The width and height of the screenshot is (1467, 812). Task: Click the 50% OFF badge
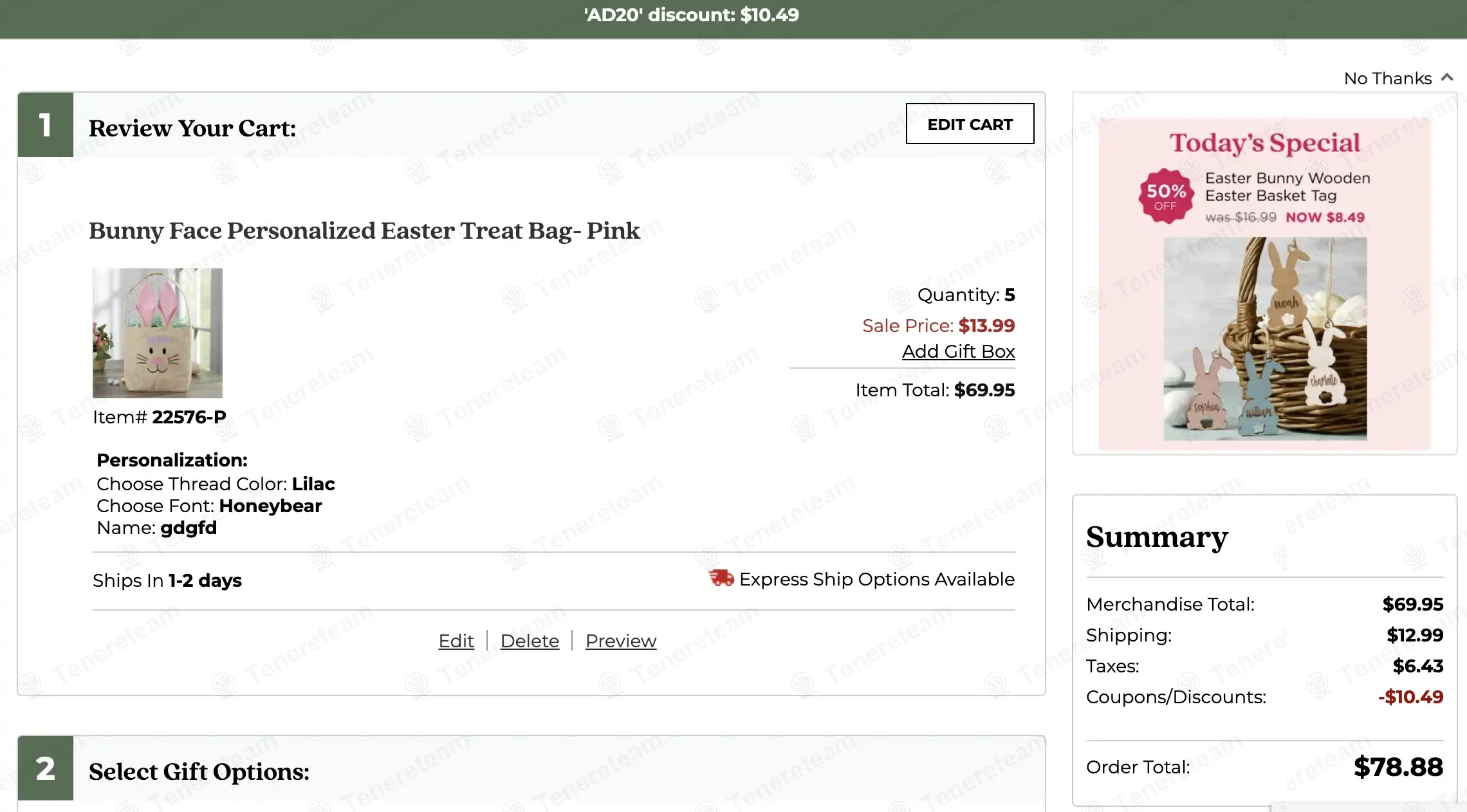click(1166, 196)
